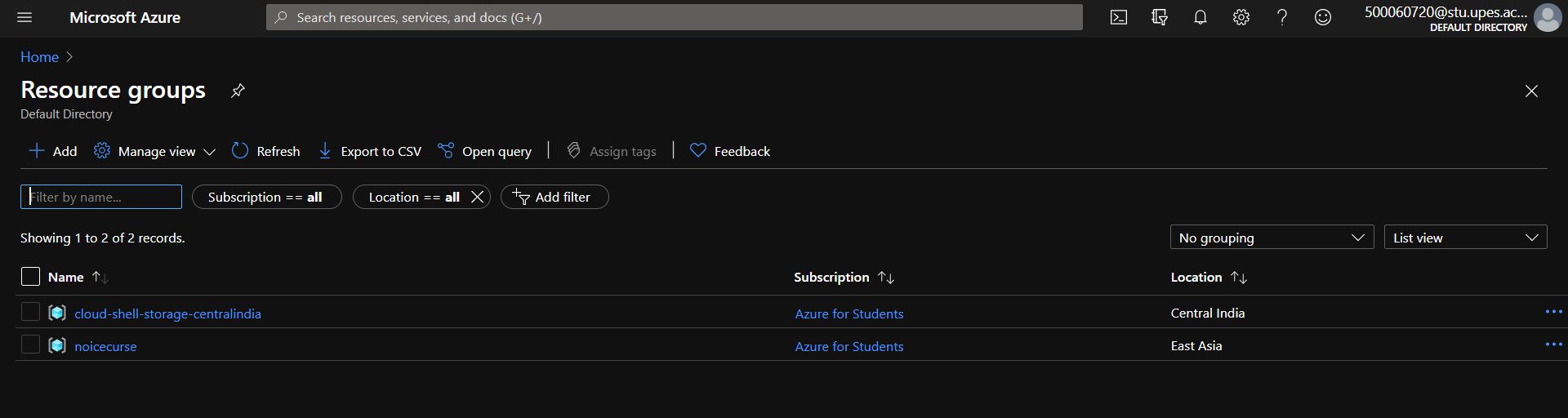This screenshot has width=1568, height=418.
Task: Click Microsoft Azure logo text
Action: [x=125, y=17]
